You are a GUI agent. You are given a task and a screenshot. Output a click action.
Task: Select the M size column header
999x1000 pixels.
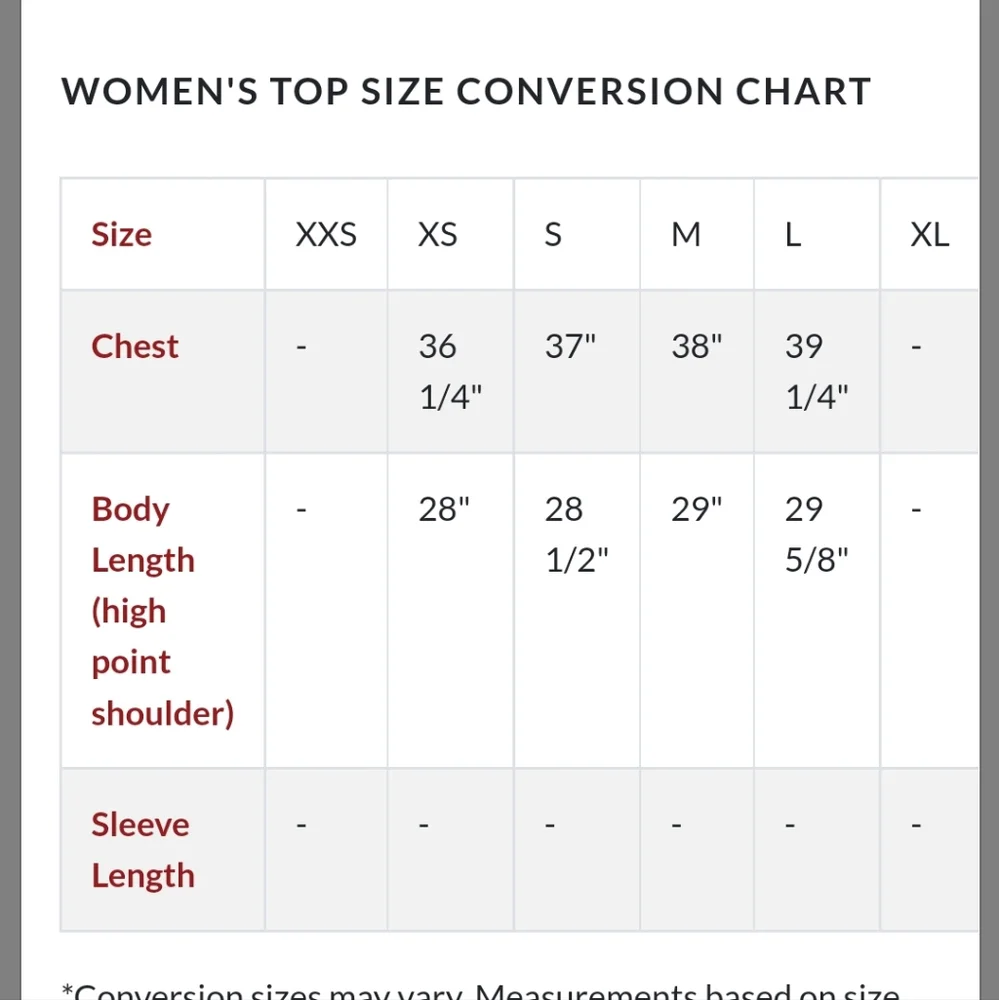click(686, 235)
